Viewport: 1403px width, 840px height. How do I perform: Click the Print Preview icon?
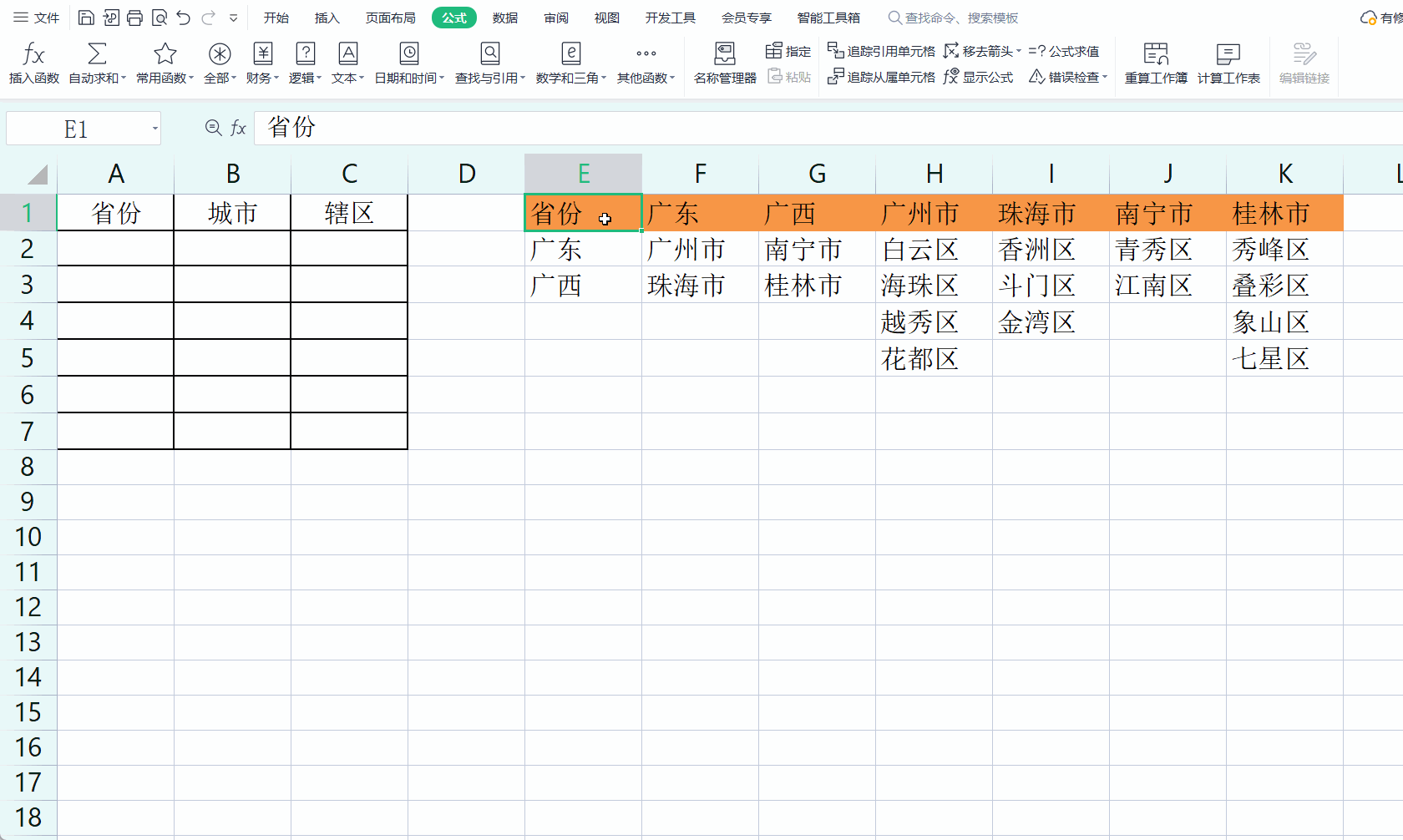(x=159, y=18)
